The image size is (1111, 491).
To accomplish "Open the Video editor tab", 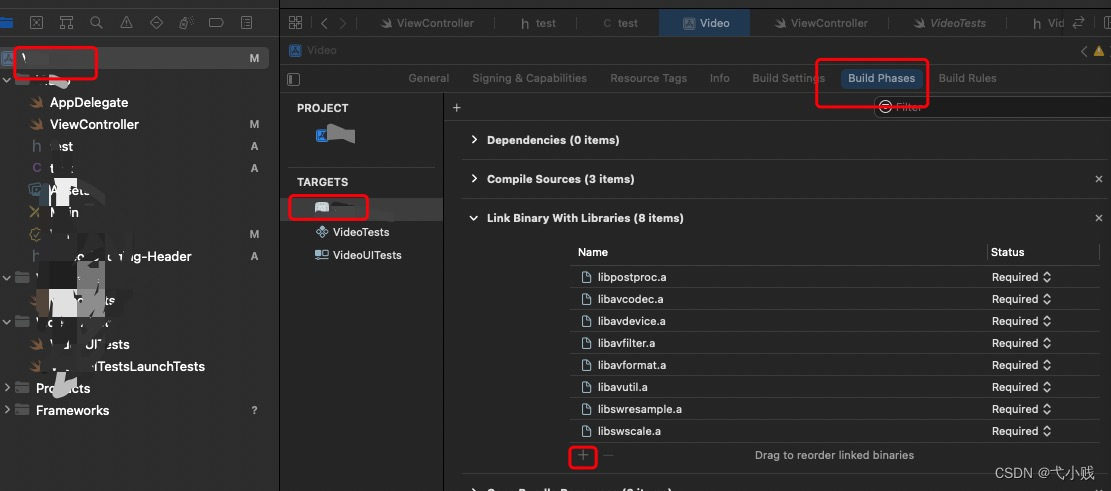I will (705, 23).
